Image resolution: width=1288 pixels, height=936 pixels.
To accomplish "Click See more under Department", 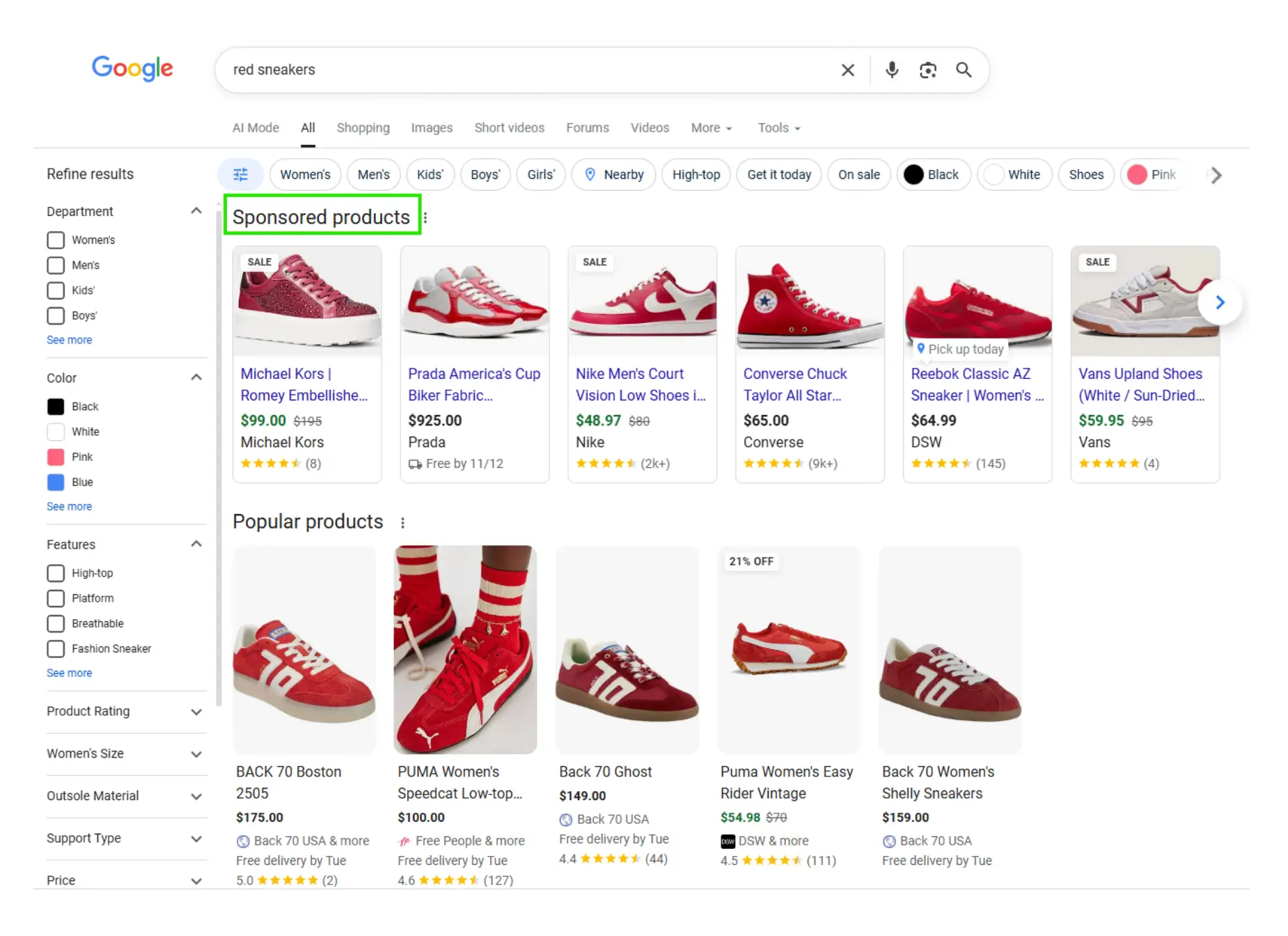I will click(69, 340).
